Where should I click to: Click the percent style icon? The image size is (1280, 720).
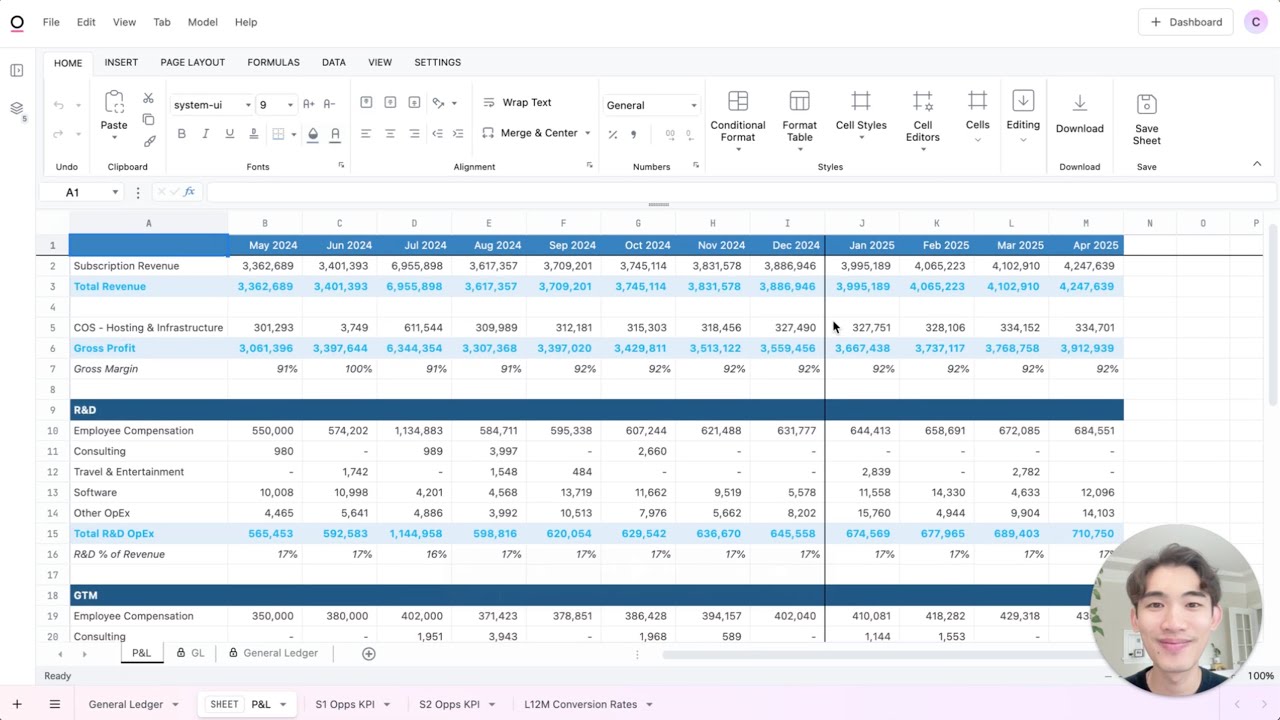pyautogui.click(x=612, y=134)
